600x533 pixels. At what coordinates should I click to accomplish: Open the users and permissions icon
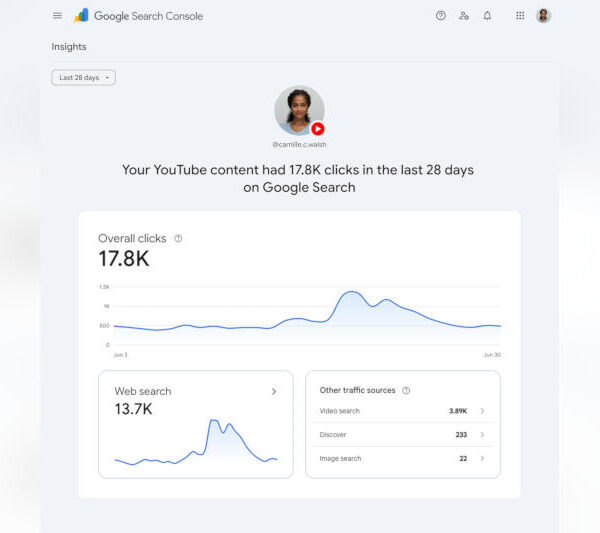point(464,16)
